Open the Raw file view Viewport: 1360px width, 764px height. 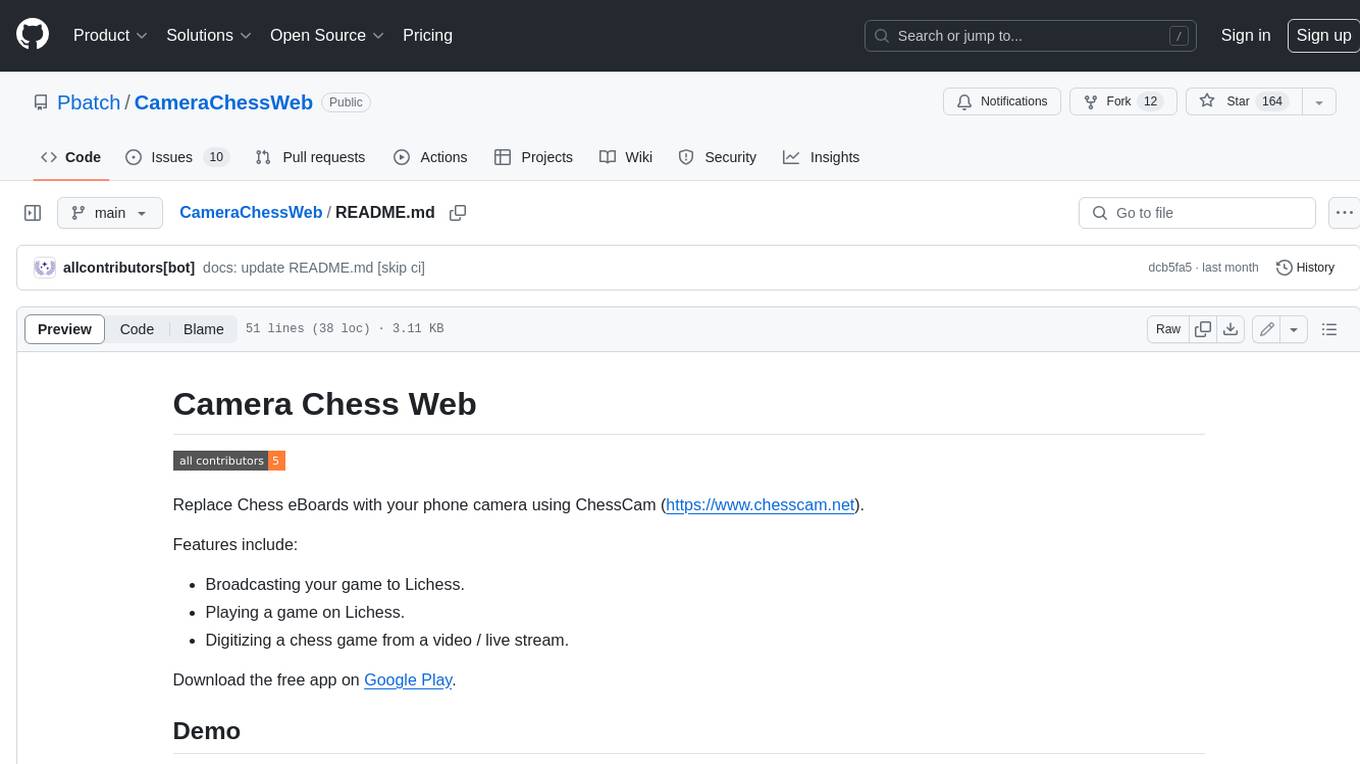[x=1168, y=329]
